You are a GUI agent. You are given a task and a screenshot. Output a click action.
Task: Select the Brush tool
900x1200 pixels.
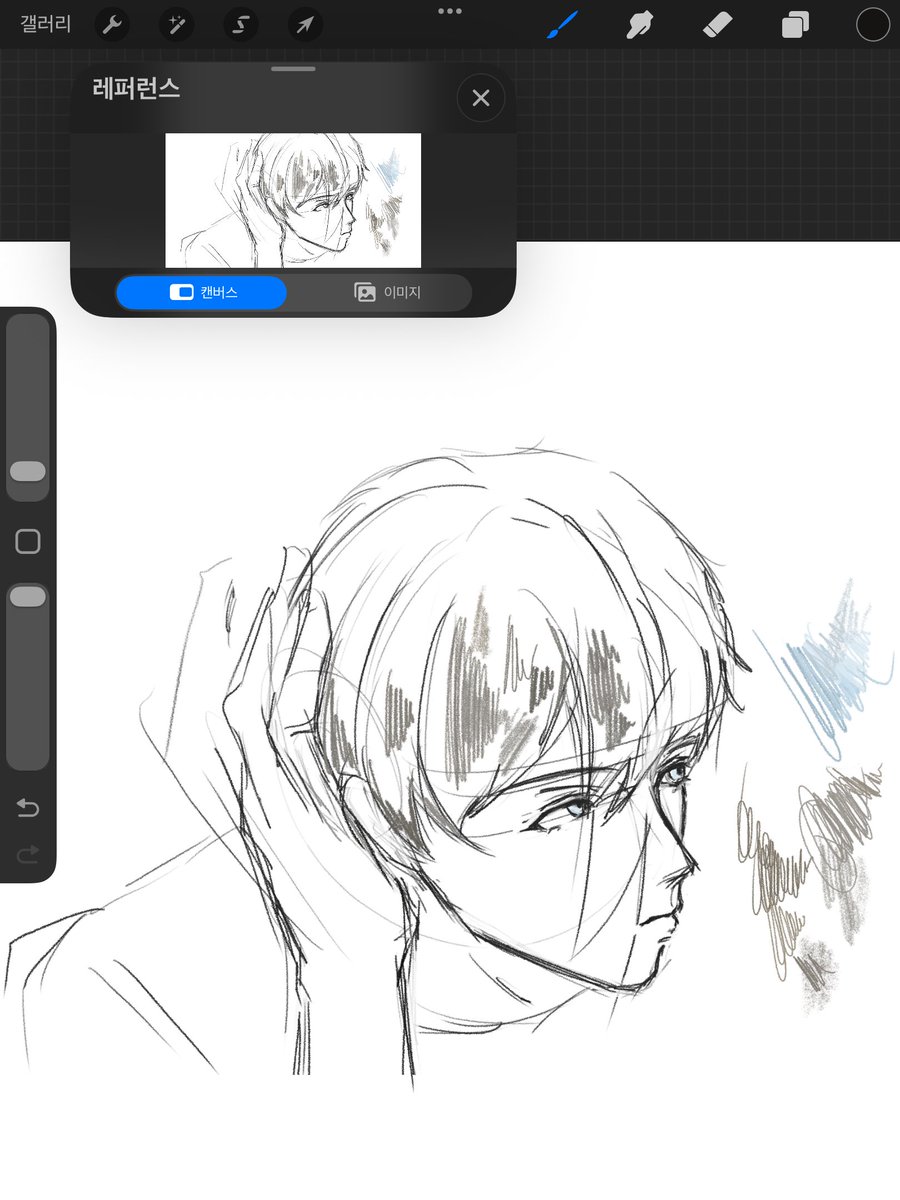tap(563, 24)
